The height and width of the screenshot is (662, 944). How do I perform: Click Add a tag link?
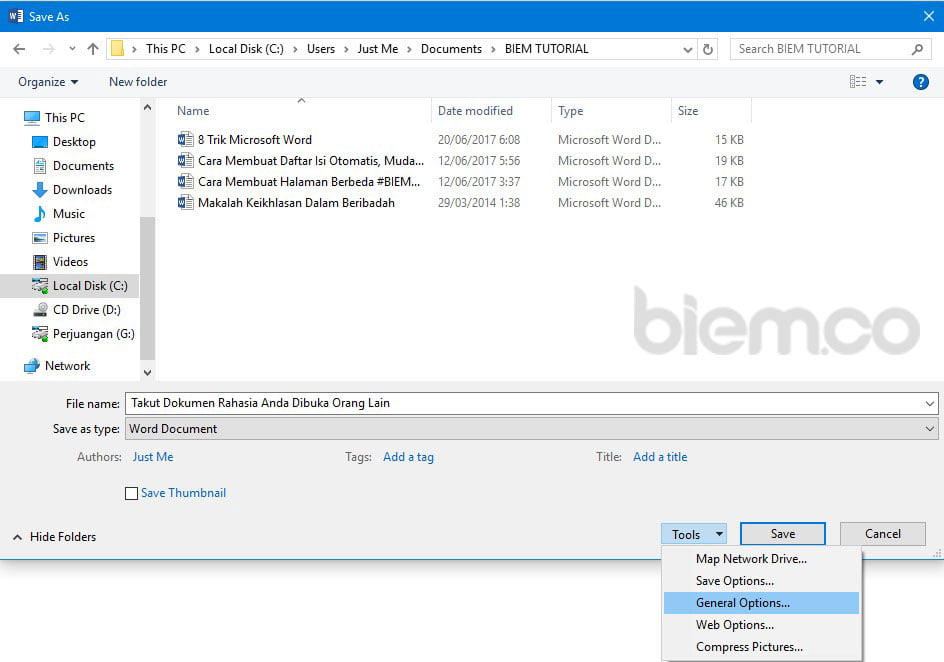[408, 457]
